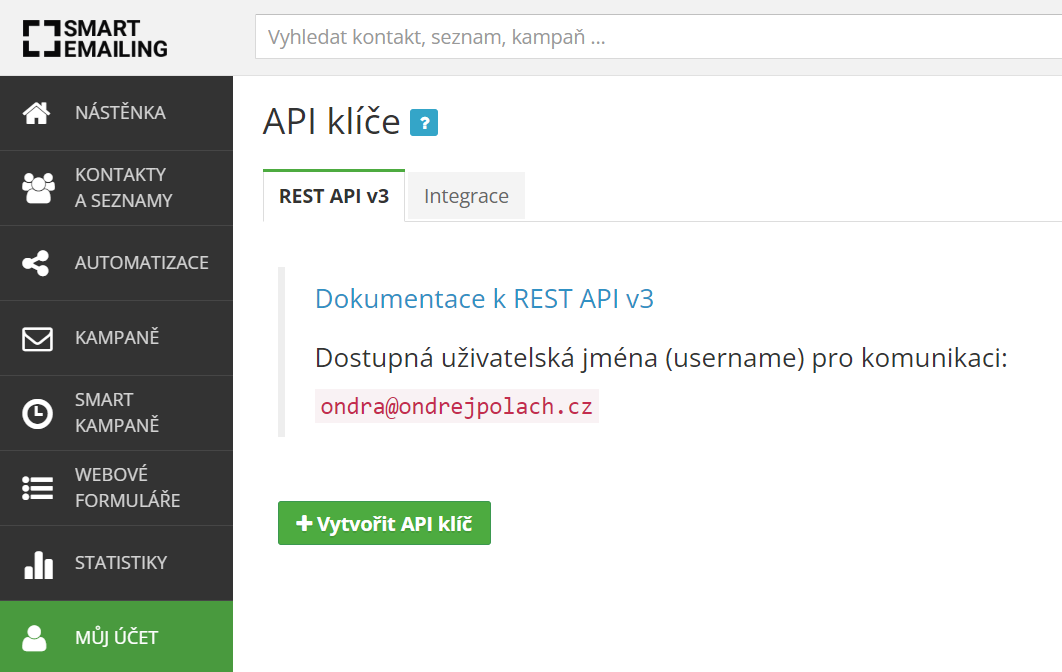Click the Dostupná uživatelská jména text
The height and width of the screenshot is (672, 1062).
pyautogui.click(x=661, y=358)
